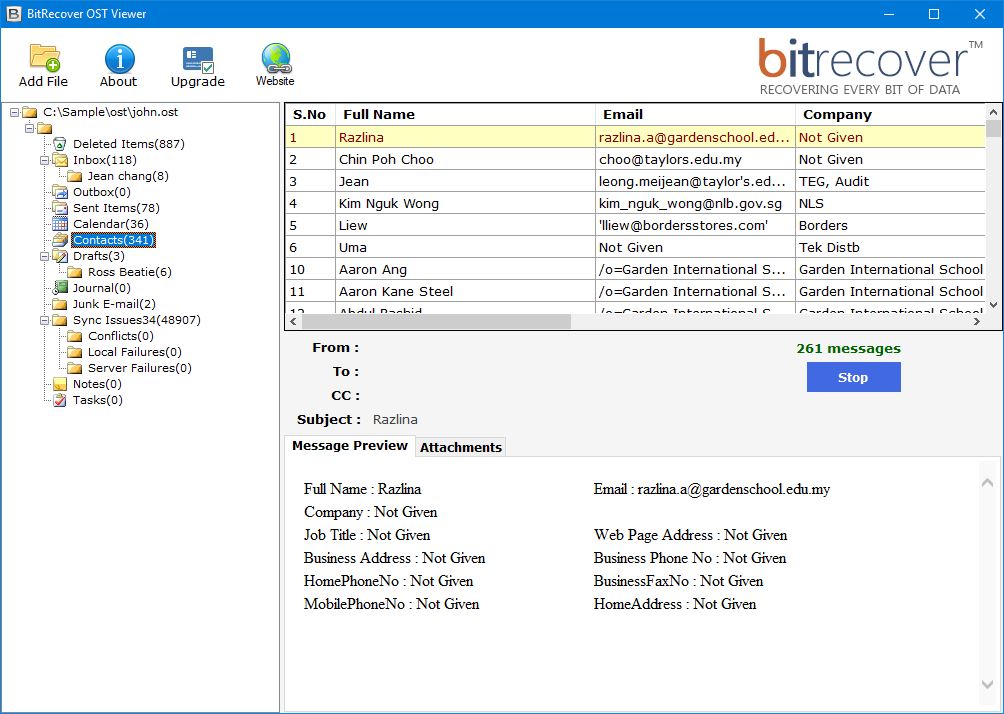Click the contact table horizontal scrollbar left arrow

tap(293, 321)
